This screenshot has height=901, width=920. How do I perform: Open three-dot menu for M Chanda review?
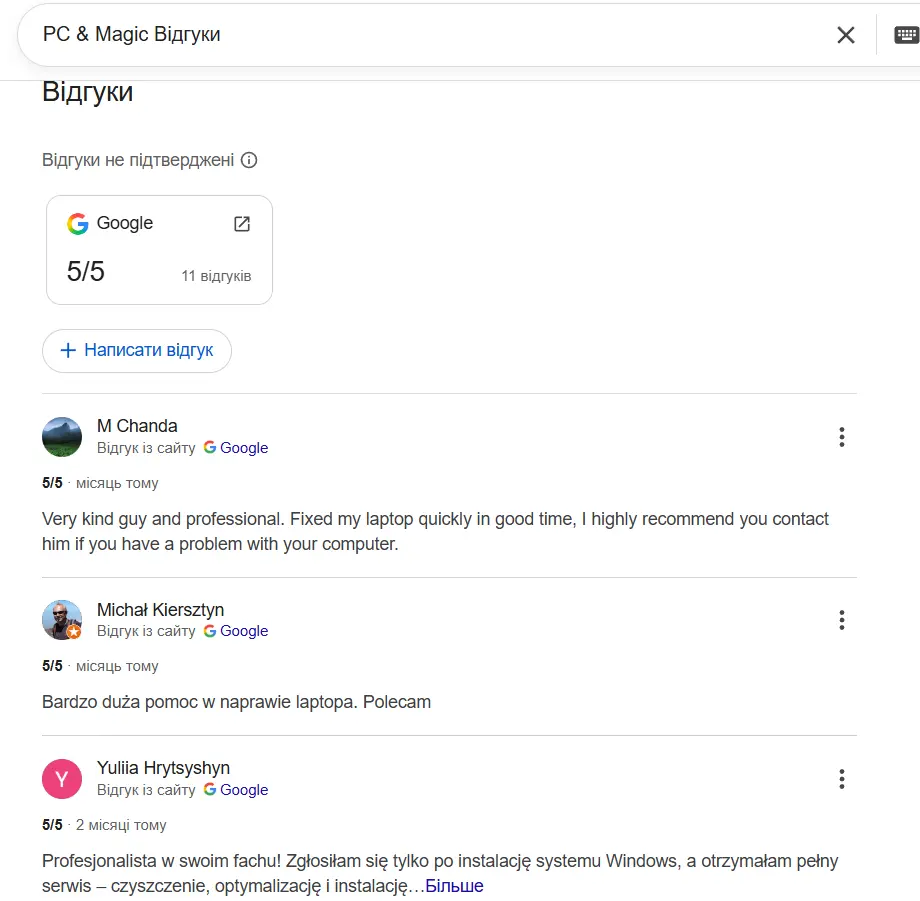[842, 437]
